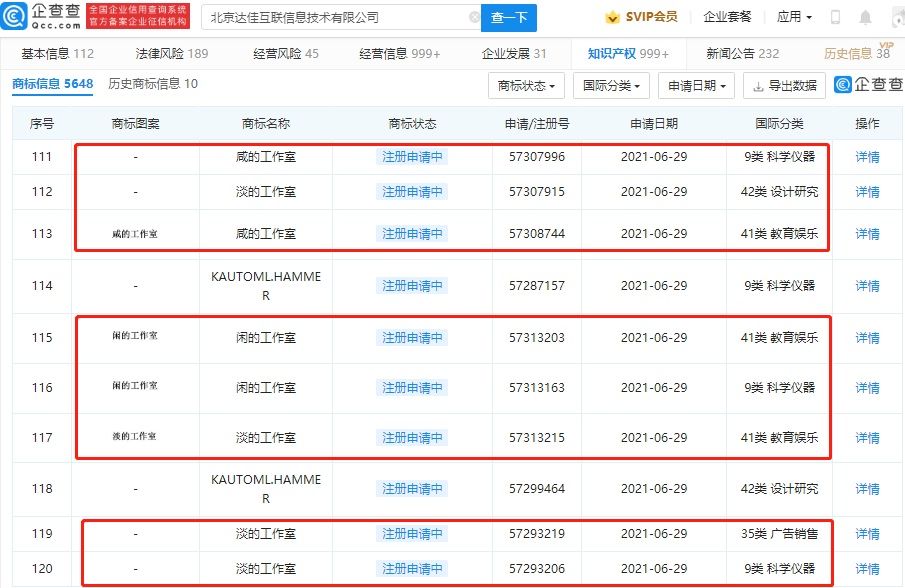Open 详情 for row 112
This screenshot has width=905, height=588.
867,192
